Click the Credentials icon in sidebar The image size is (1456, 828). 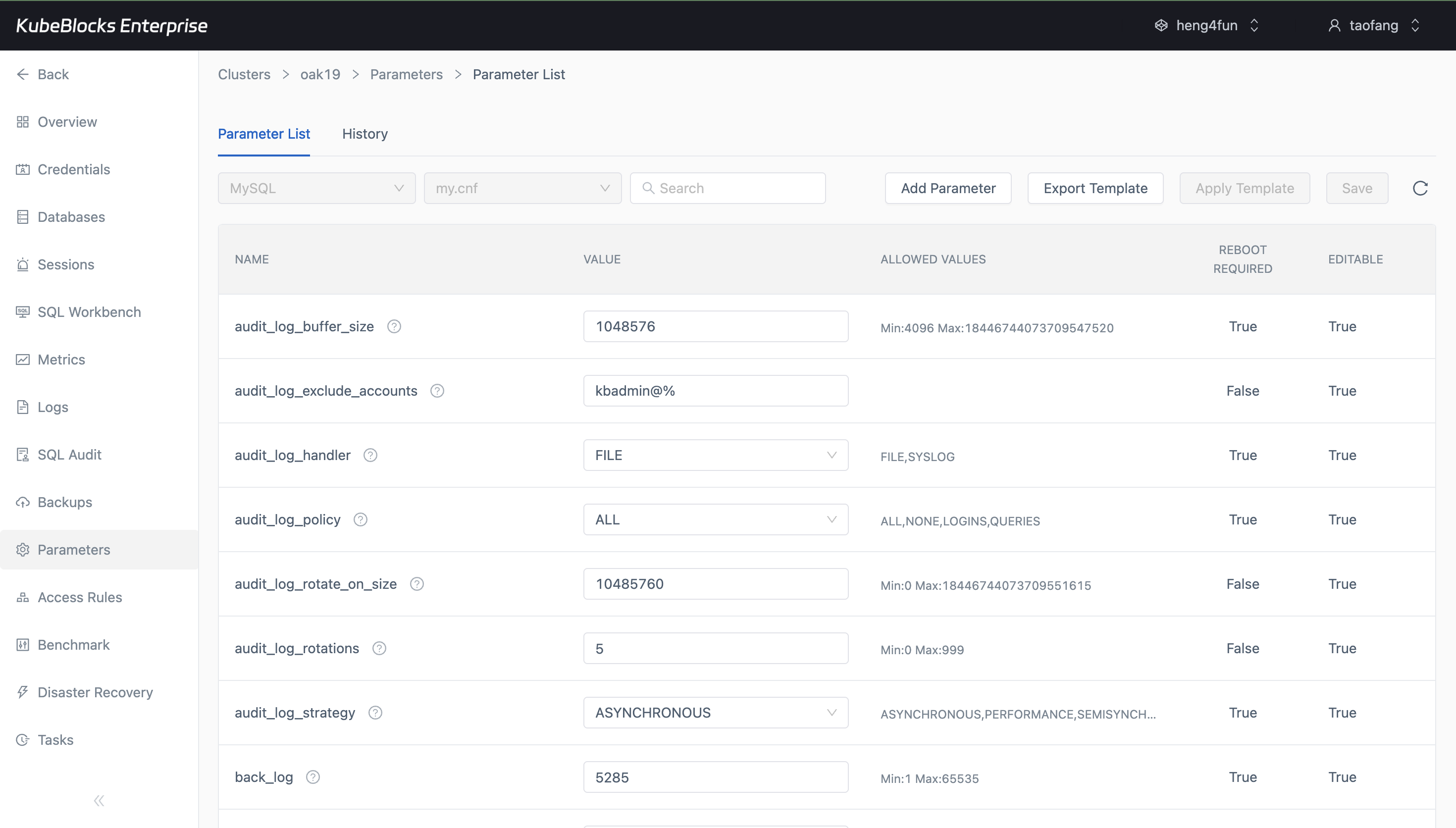[x=23, y=169]
